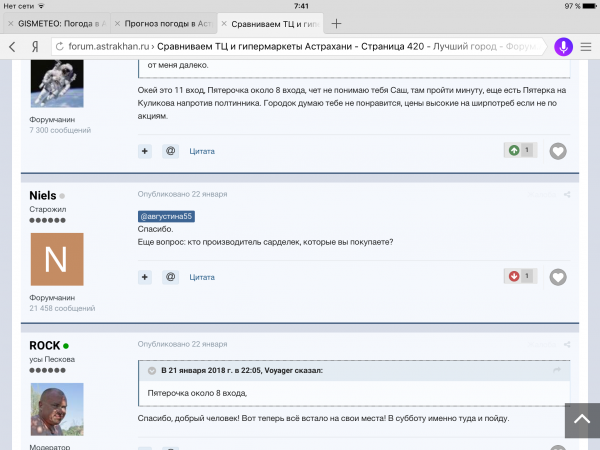Expand the red reputation counter on Niels' post
Viewport: 600px width, 450px height.
click(x=520, y=276)
